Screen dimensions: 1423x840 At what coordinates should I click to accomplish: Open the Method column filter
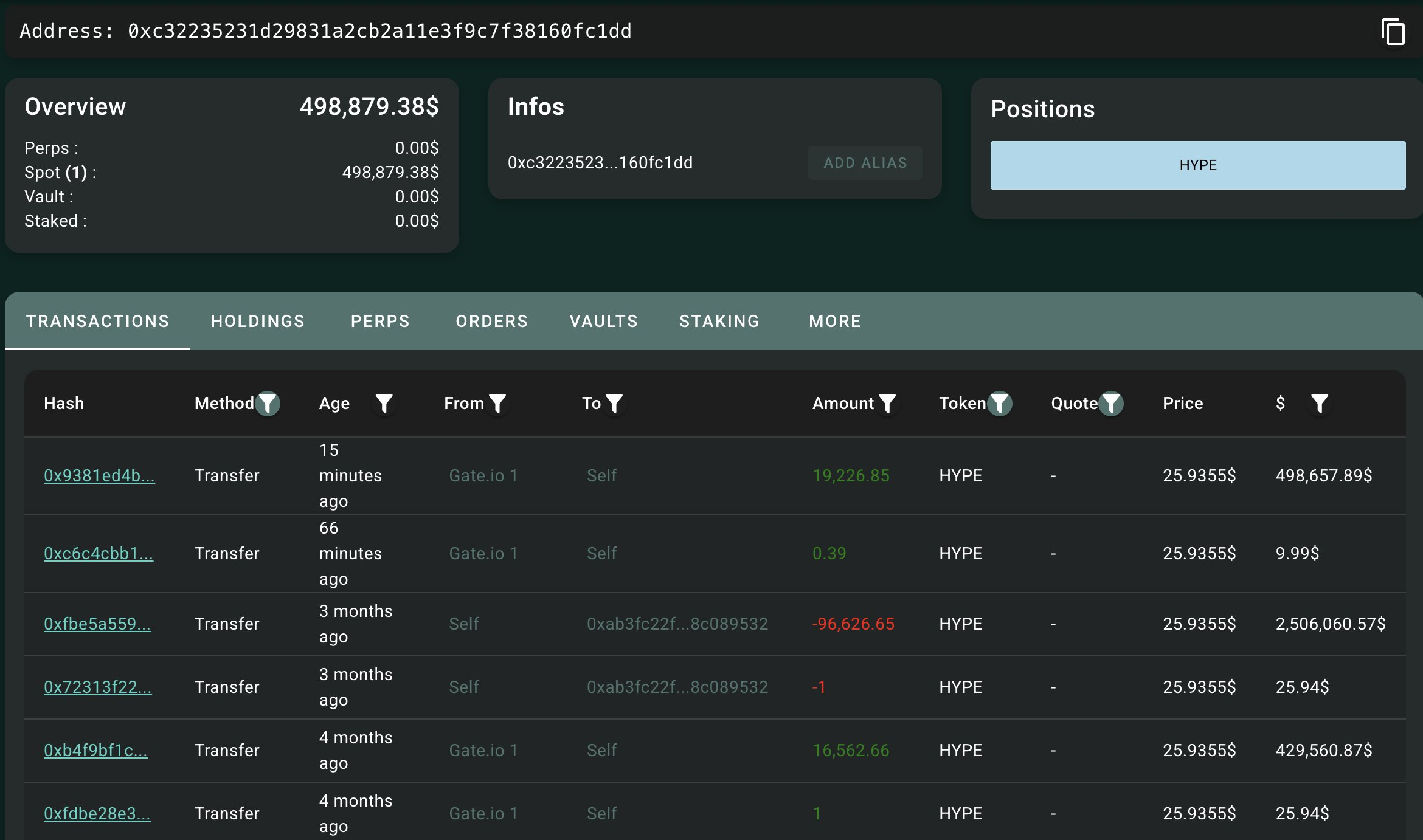point(268,404)
